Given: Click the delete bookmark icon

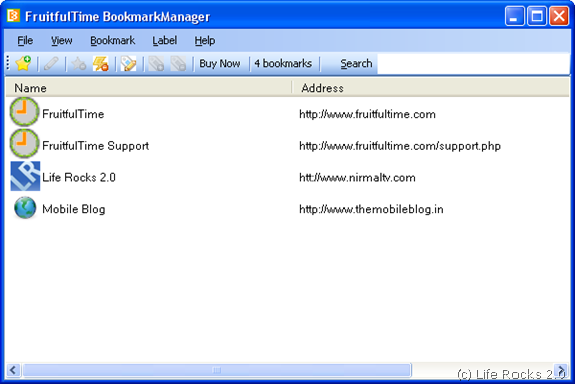Looking at the screenshot, I should [x=100, y=63].
